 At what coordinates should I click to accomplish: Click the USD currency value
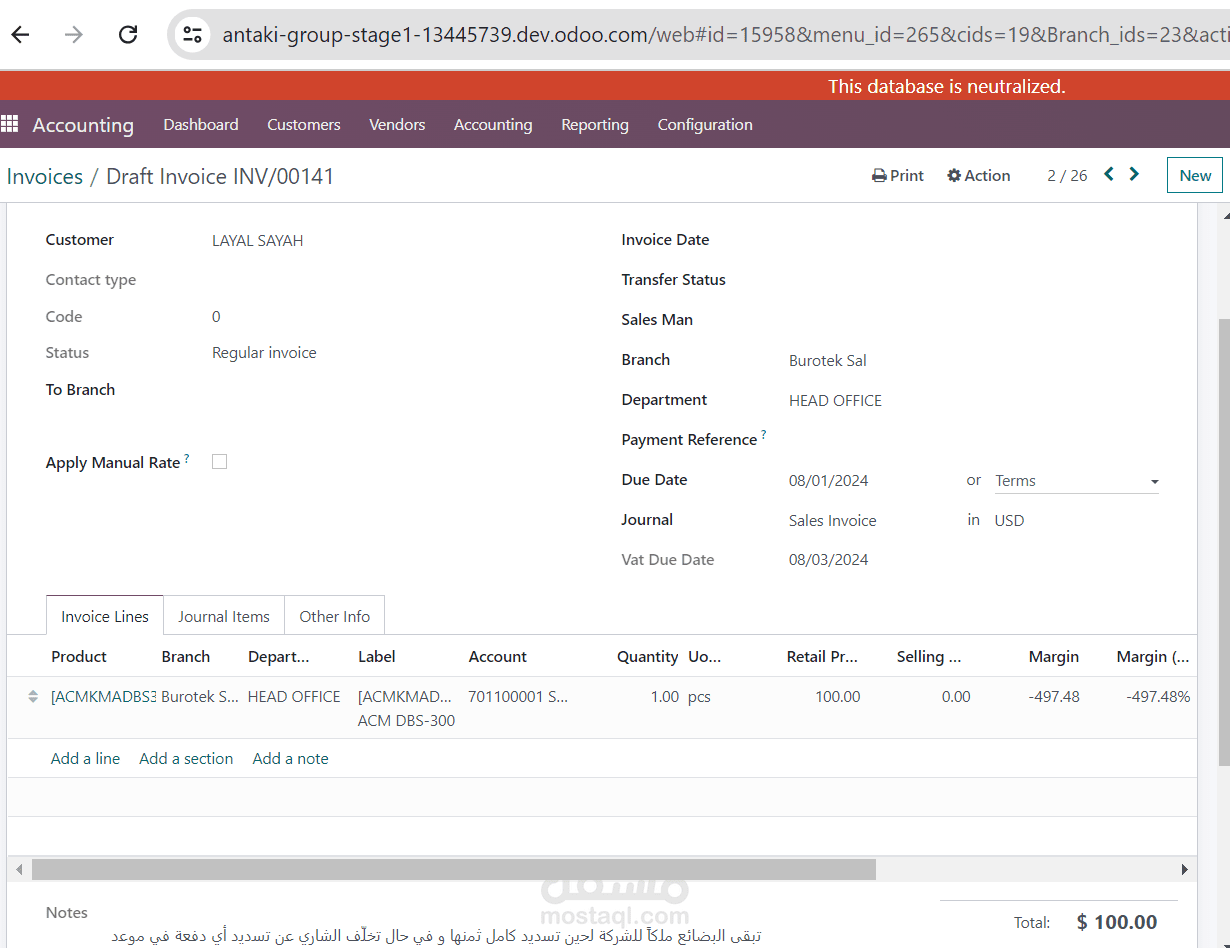coord(1009,520)
